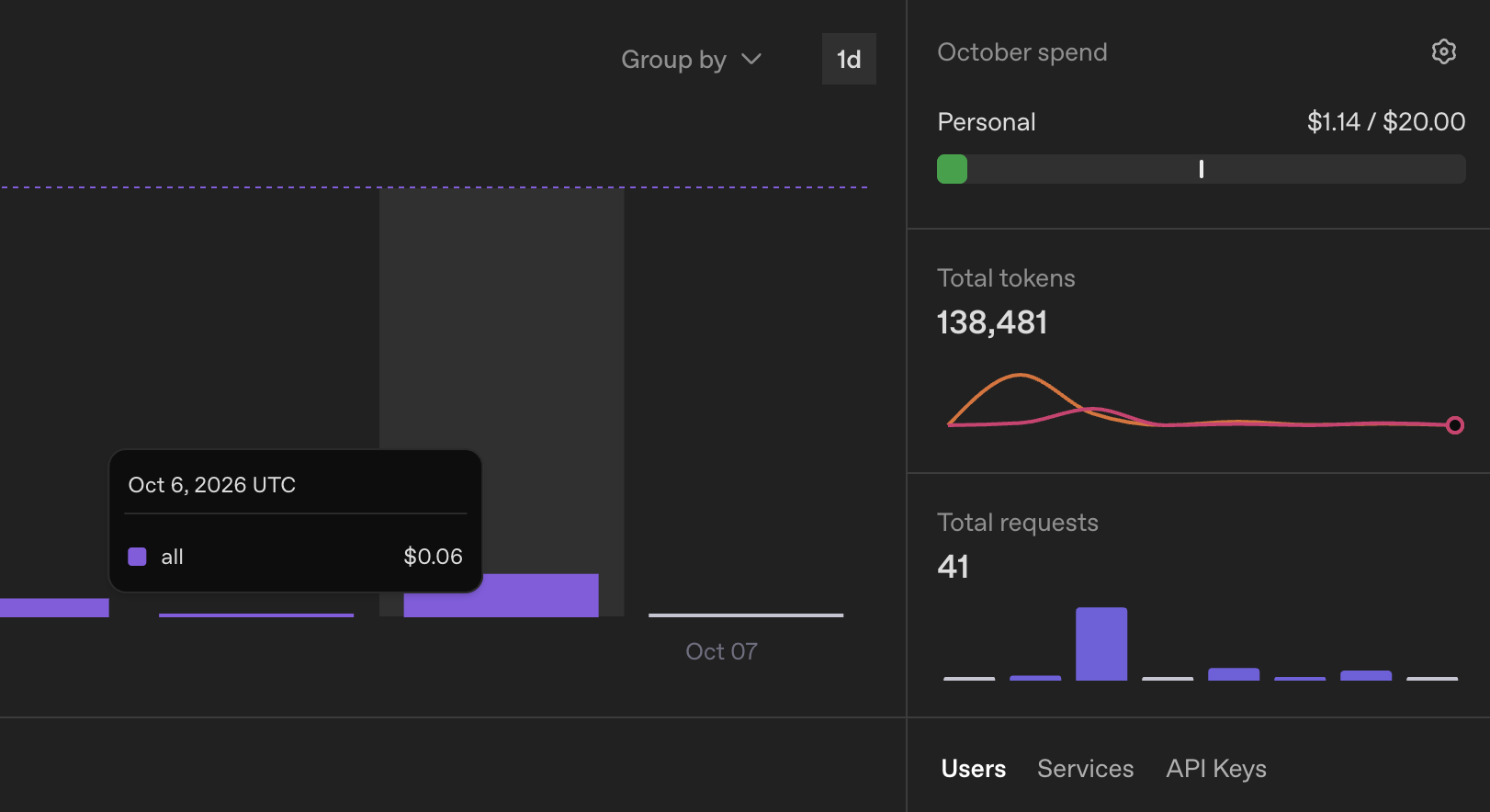
Task: Click the Total tokens label
Action: tap(1006, 278)
